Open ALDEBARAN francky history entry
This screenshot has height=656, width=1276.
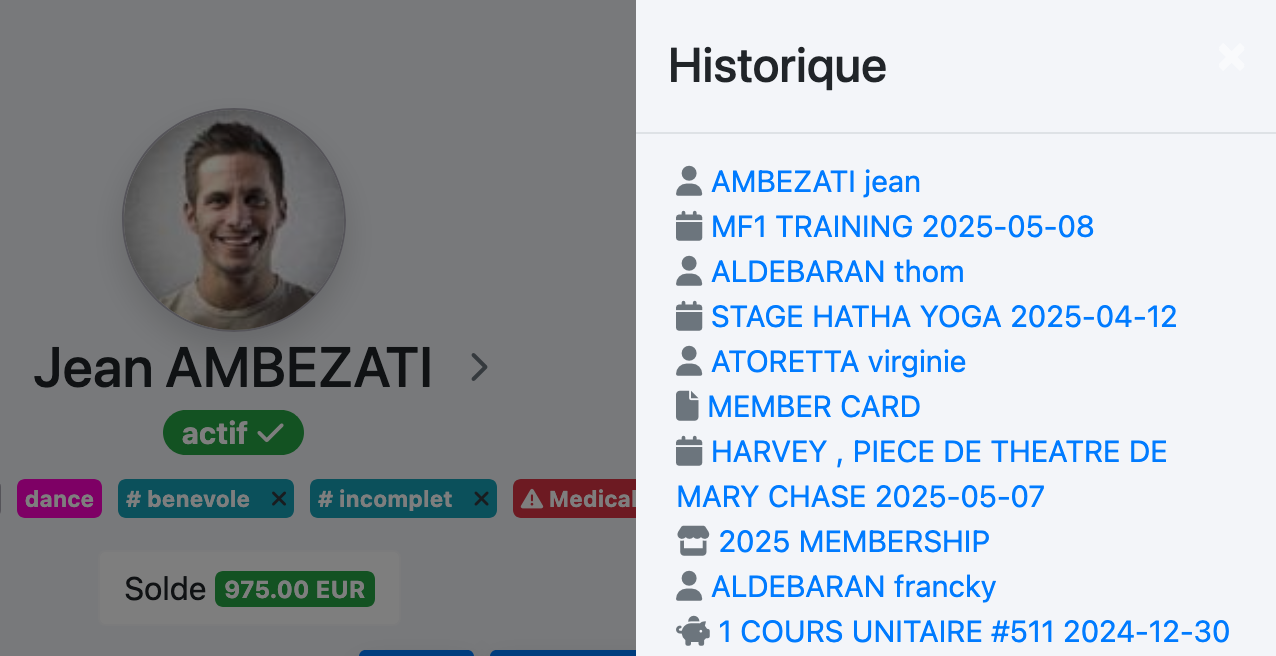(853, 586)
